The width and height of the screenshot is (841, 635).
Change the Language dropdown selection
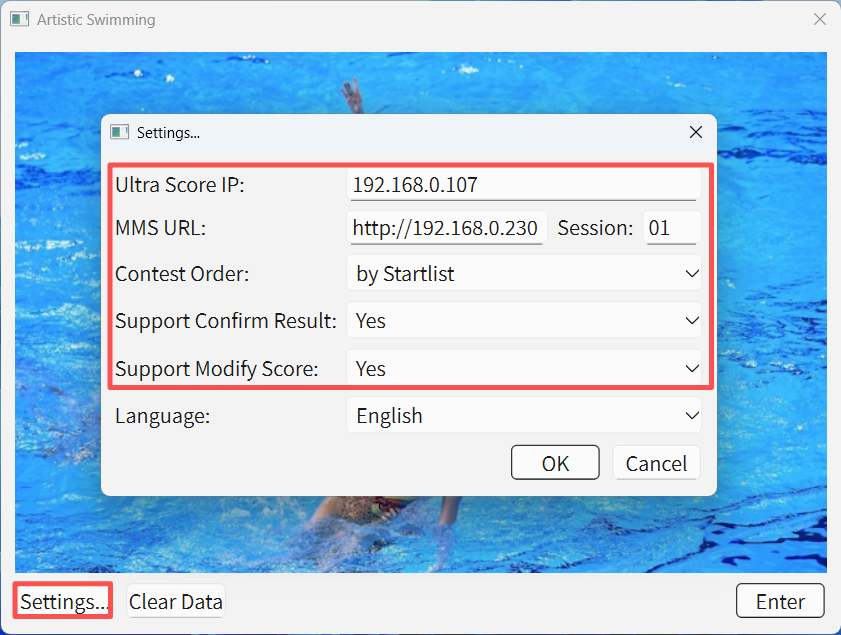(523, 416)
